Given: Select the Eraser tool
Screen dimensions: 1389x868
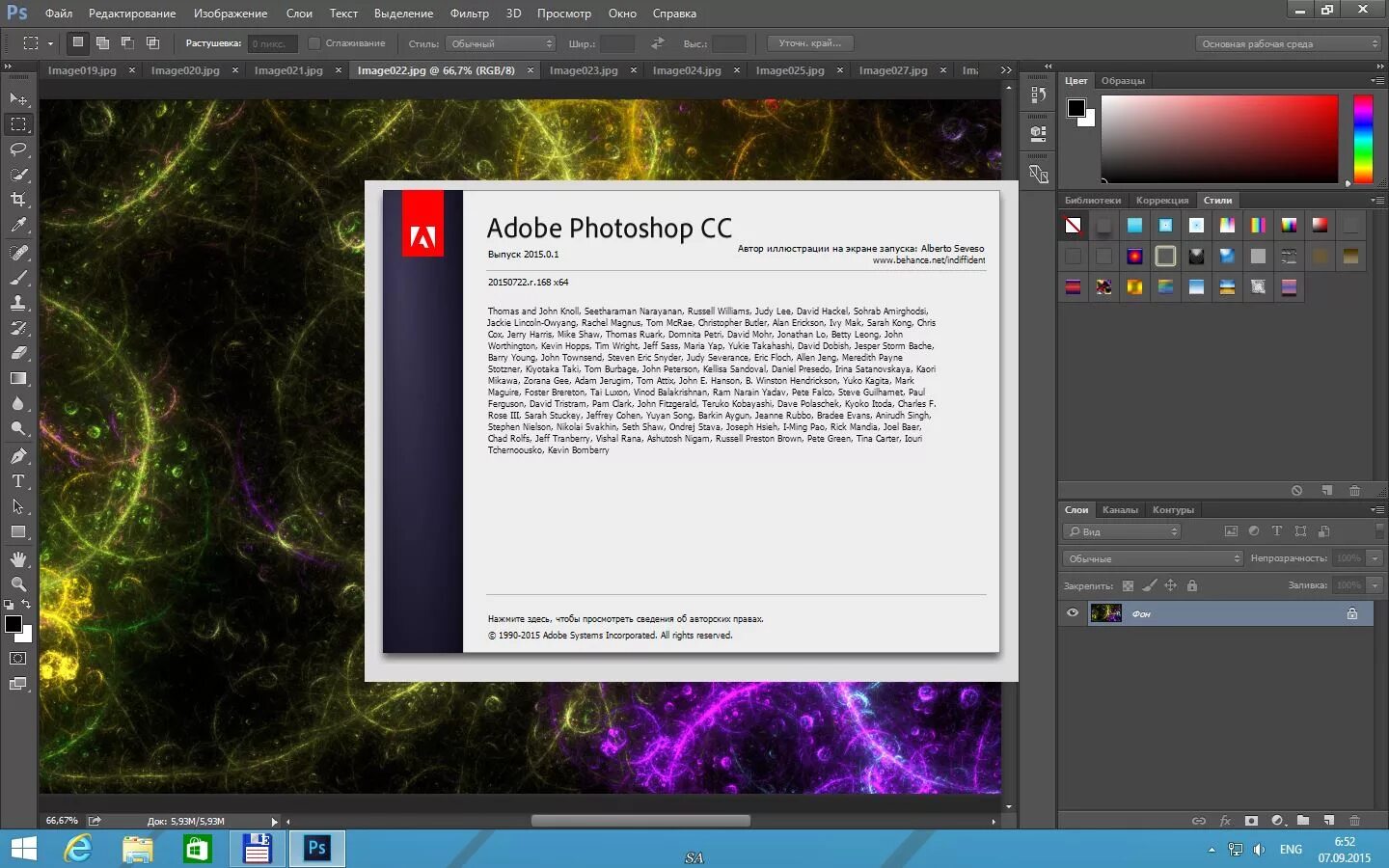Looking at the screenshot, I should (18, 353).
